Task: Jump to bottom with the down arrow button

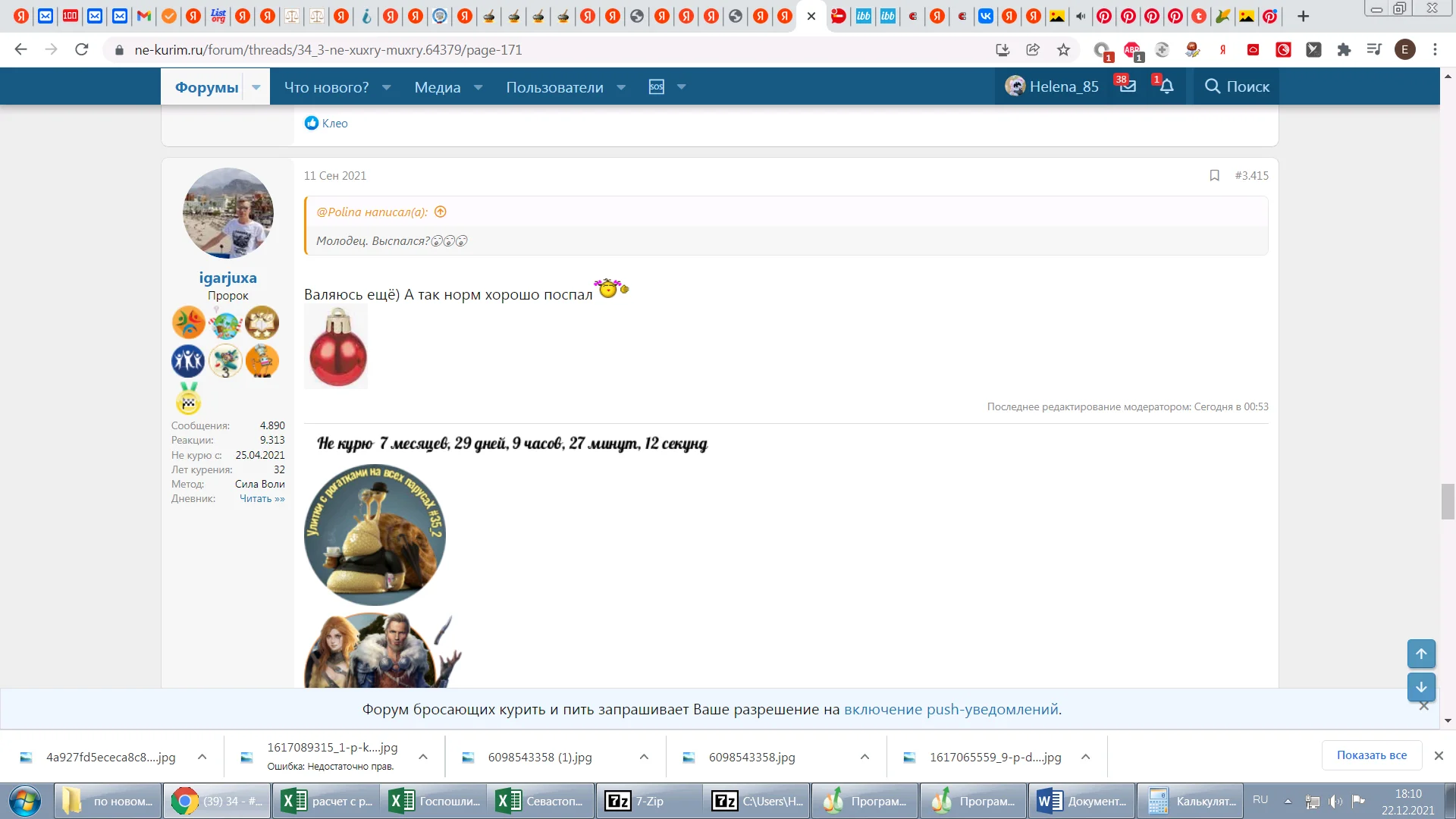Action: [1421, 687]
